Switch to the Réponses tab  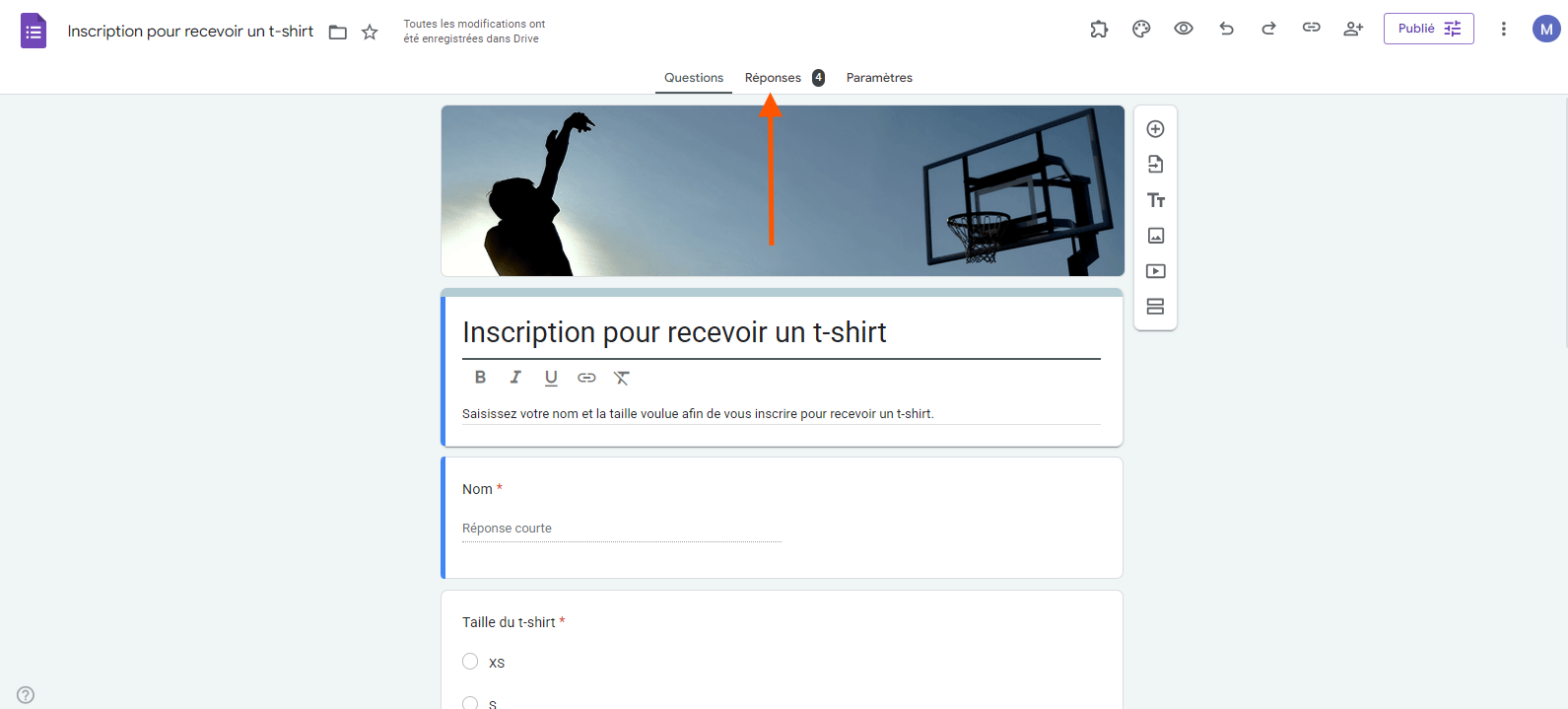point(784,78)
